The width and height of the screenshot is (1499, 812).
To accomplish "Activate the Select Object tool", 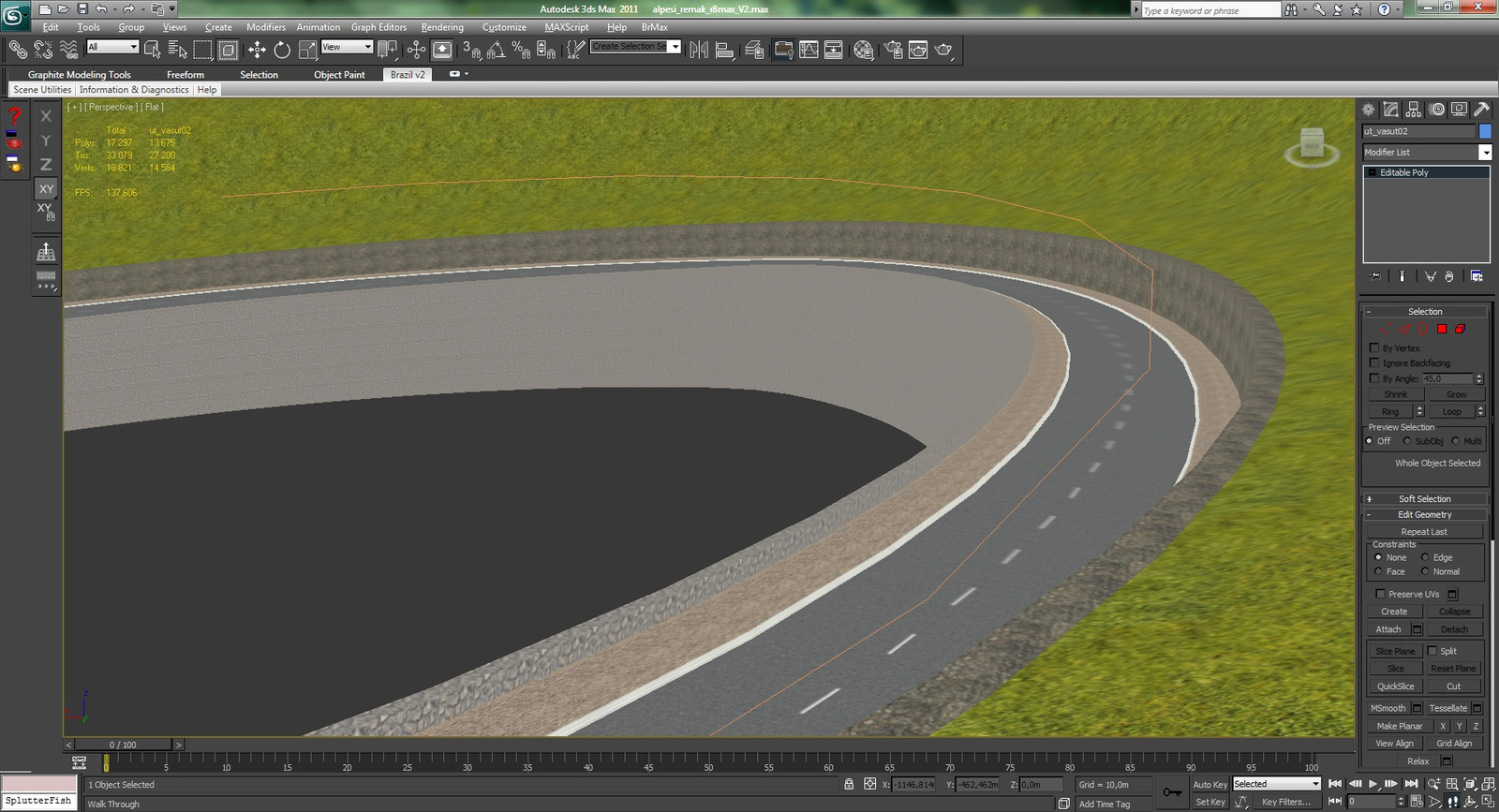I will [x=152, y=49].
